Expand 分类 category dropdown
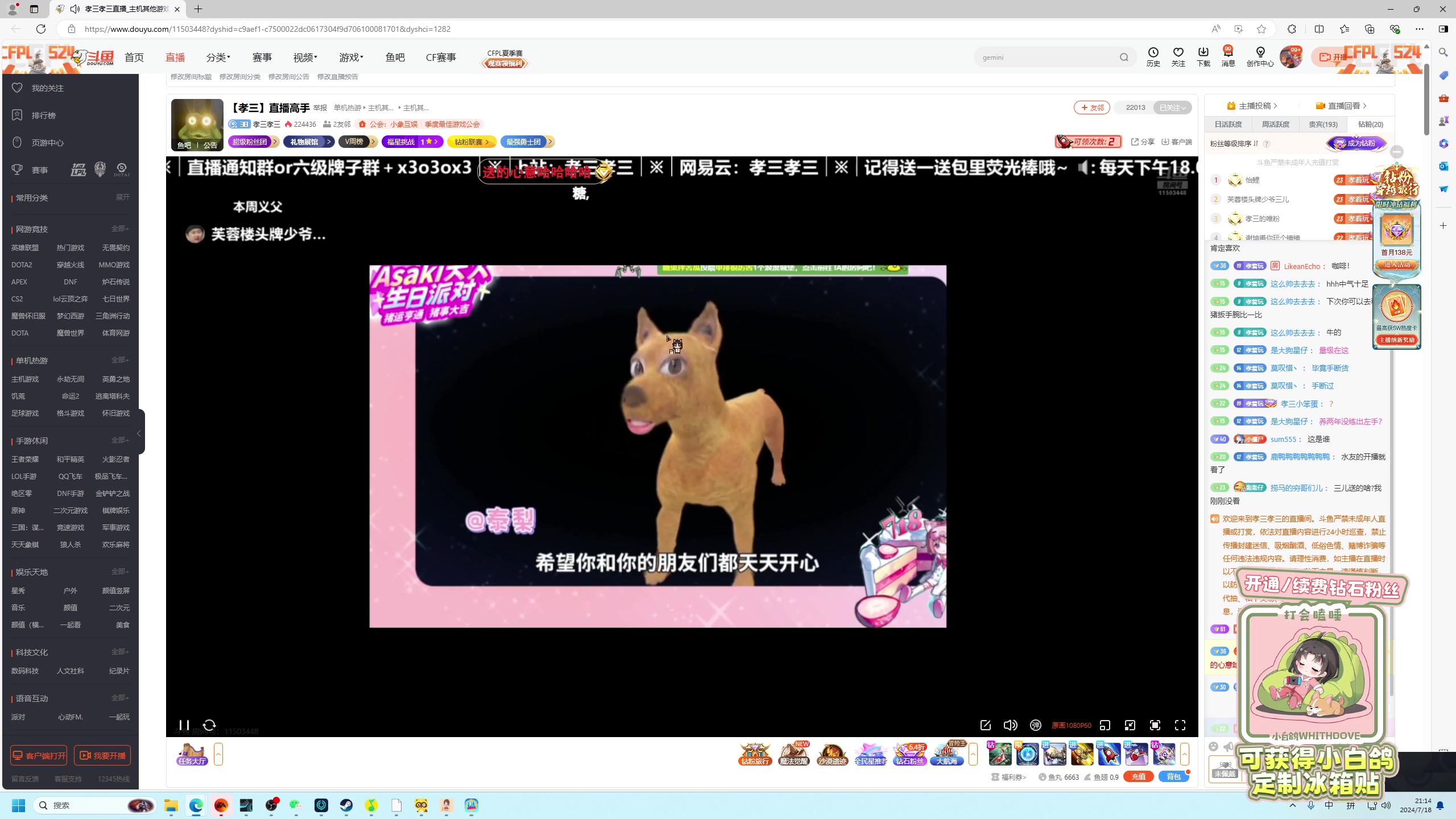Image resolution: width=1456 pixels, height=819 pixels. coord(218,57)
